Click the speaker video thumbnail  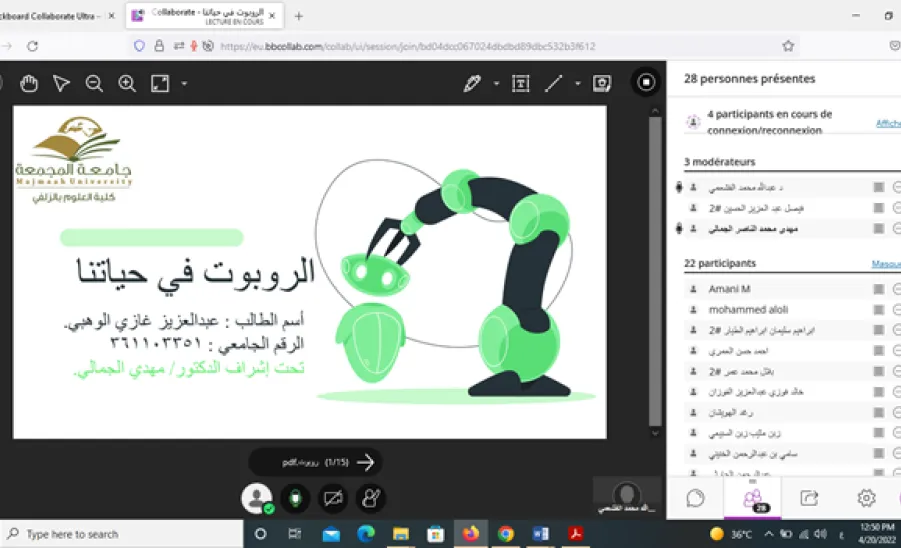click(627, 497)
